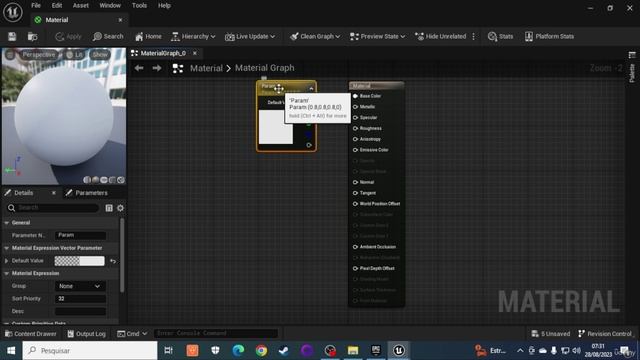Open the Details property matrix view icon
The image size is (640, 360).
coord(109,208)
